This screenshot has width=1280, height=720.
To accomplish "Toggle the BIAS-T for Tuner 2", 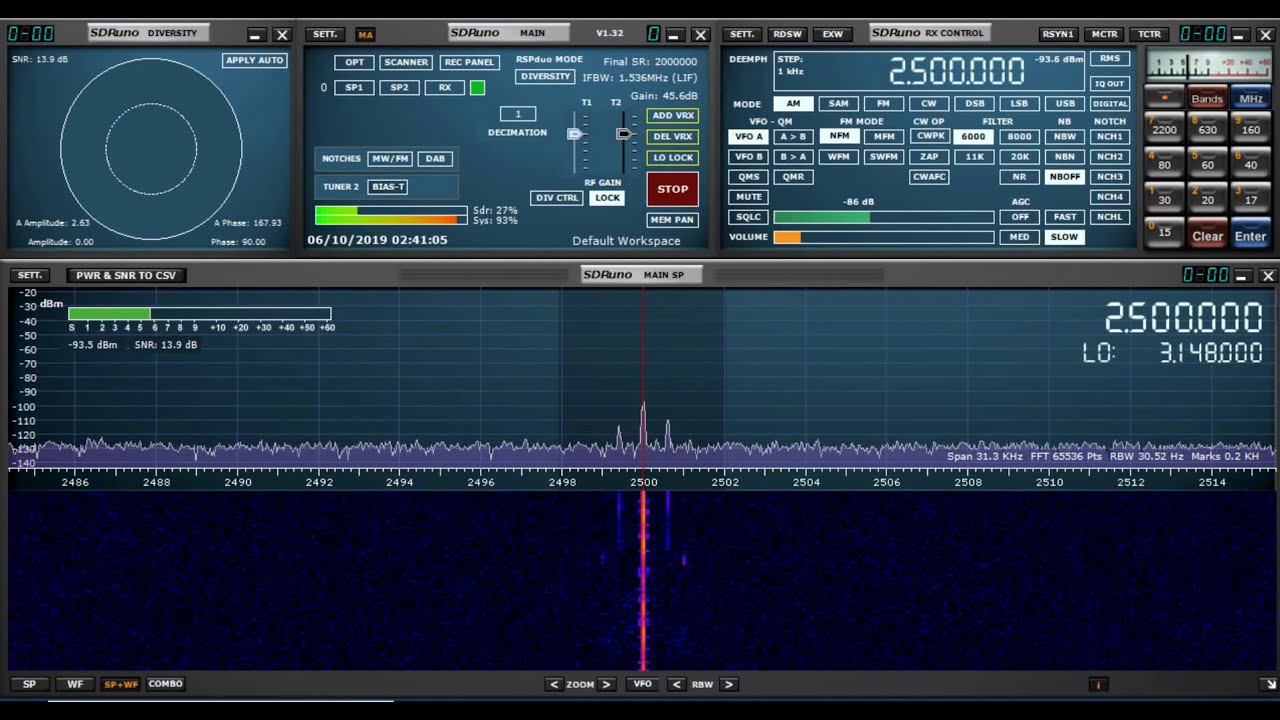I will point(388,187).
